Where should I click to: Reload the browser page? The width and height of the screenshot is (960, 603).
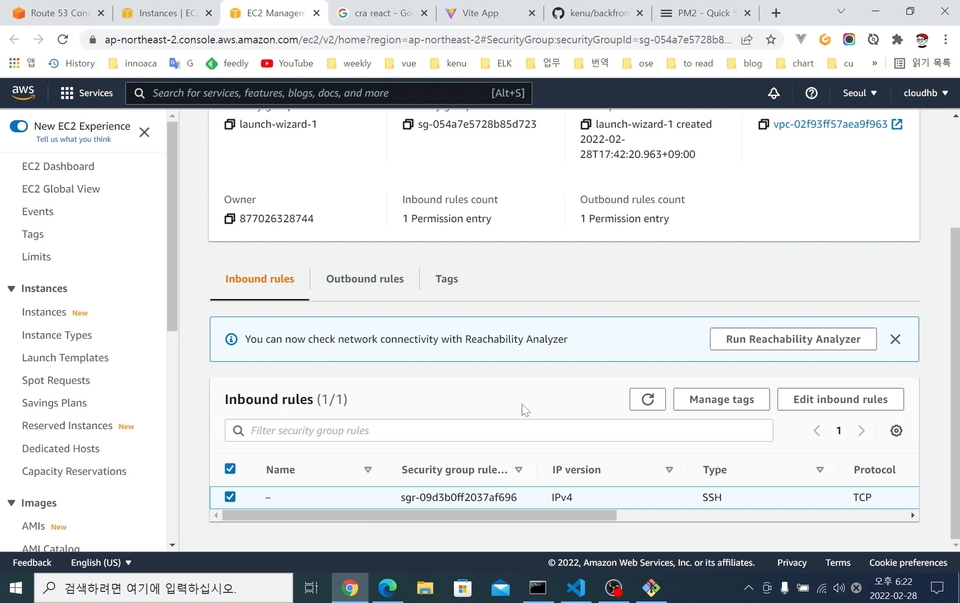[x=62, y=40]
